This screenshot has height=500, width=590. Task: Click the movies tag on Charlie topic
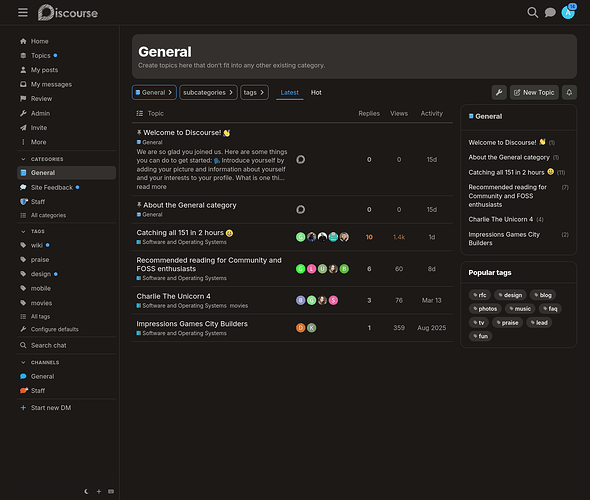[x=239, y=305]
